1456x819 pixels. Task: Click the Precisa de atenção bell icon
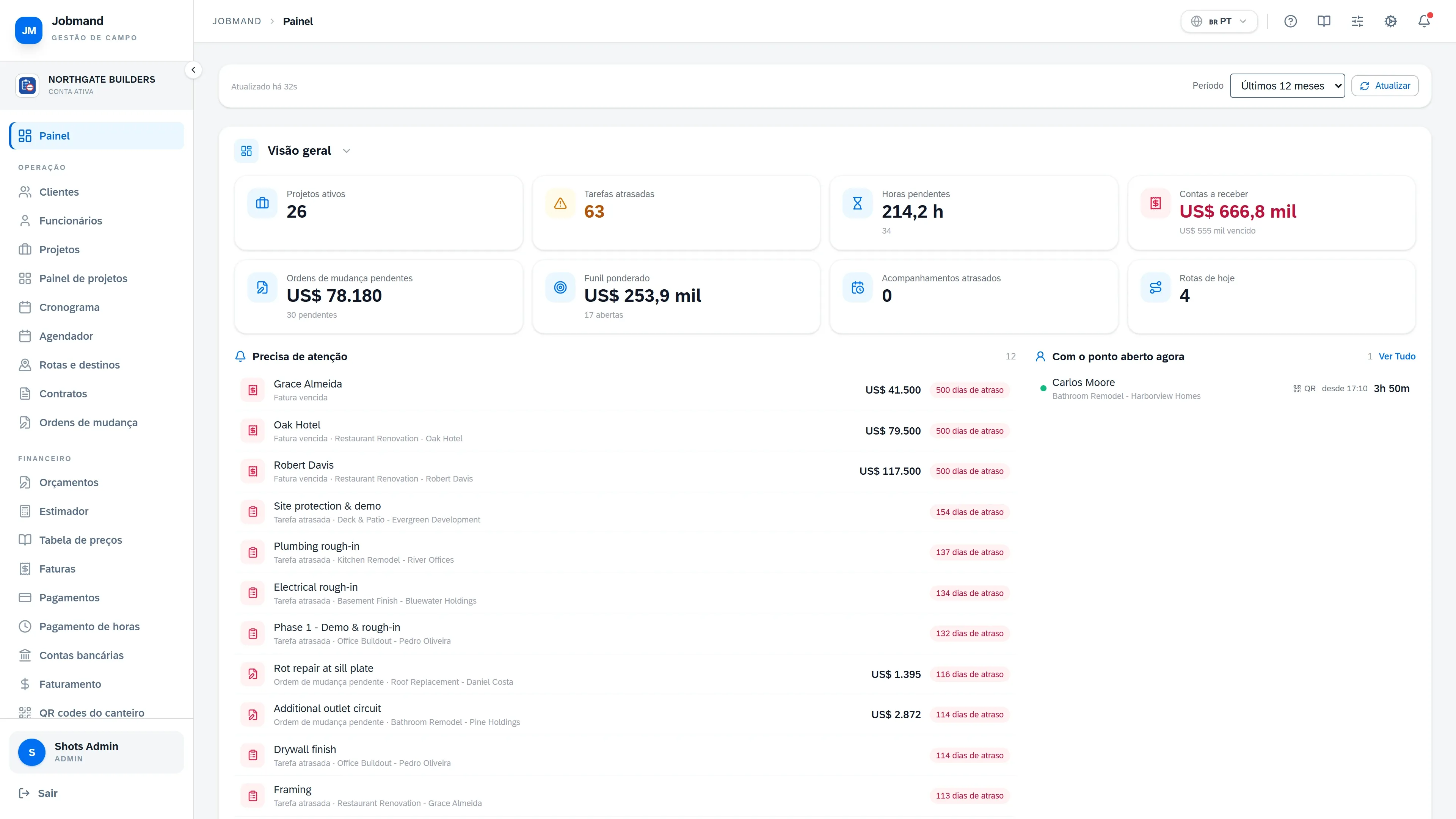point(240,357)
